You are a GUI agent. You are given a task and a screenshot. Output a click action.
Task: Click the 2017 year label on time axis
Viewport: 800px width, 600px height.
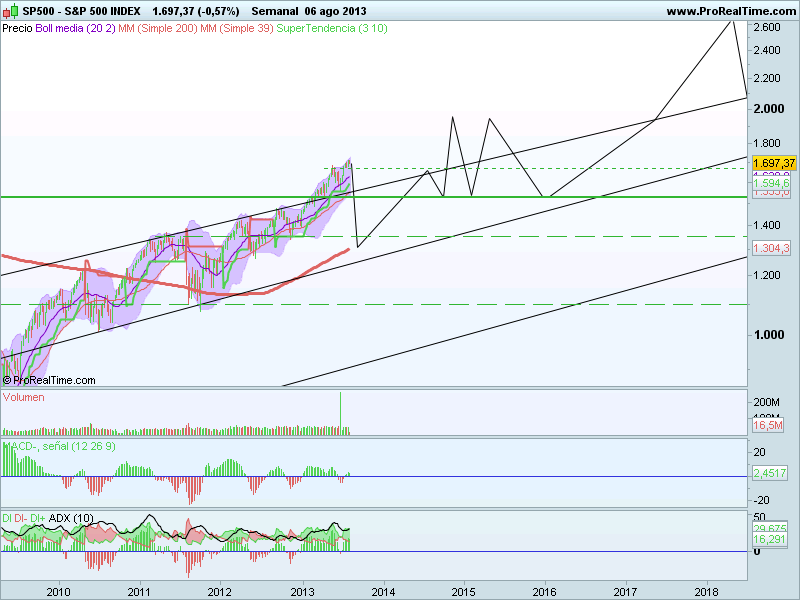coord(626,592)
